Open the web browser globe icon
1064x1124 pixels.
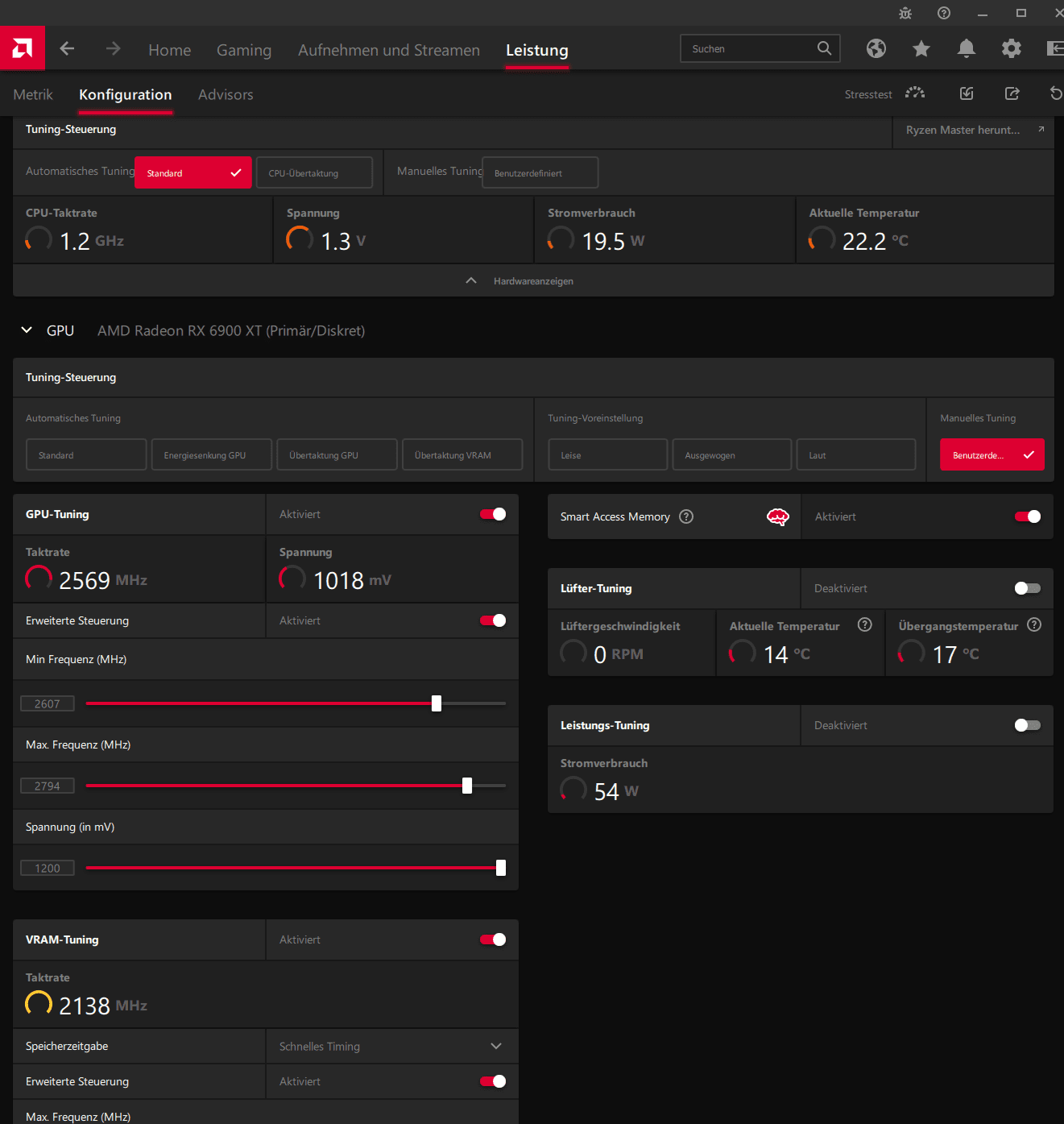tap(876, 49)
